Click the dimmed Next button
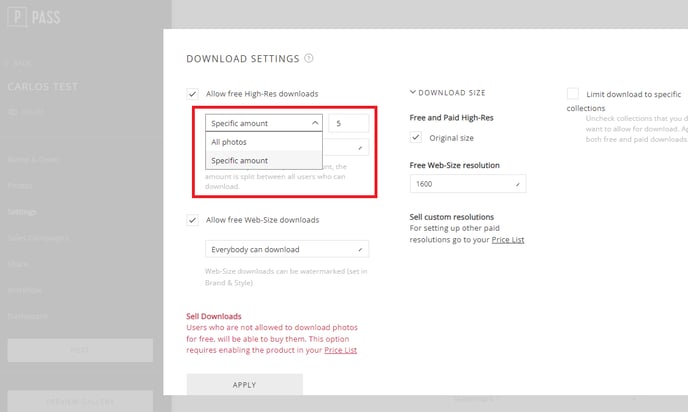Viewport: 688px width, 412px height. click(x=80, y=350)
